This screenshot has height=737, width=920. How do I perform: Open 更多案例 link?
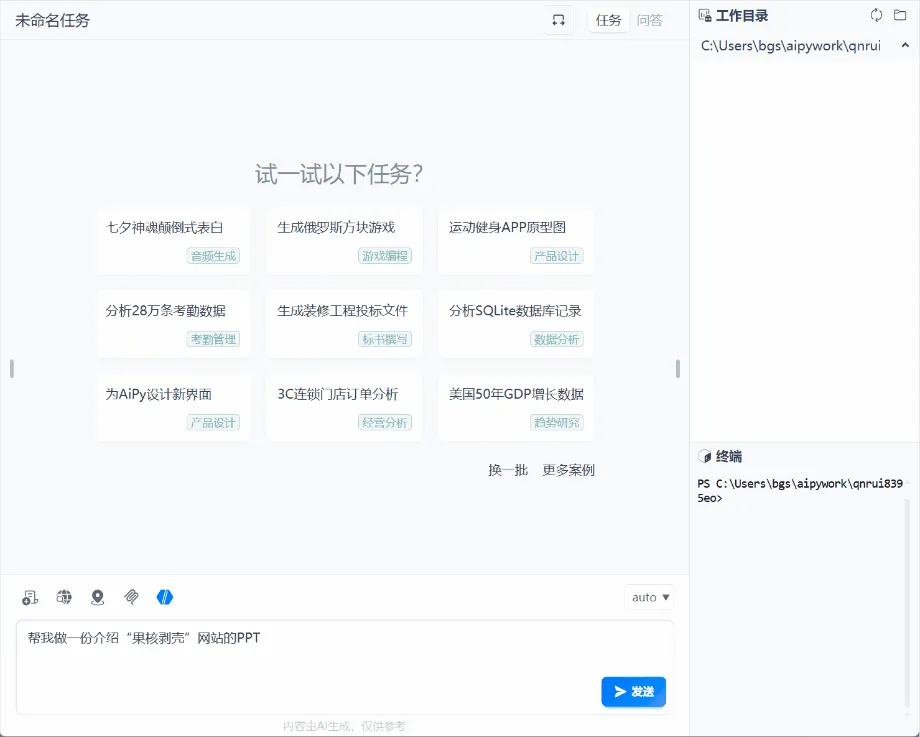point(569,470)
